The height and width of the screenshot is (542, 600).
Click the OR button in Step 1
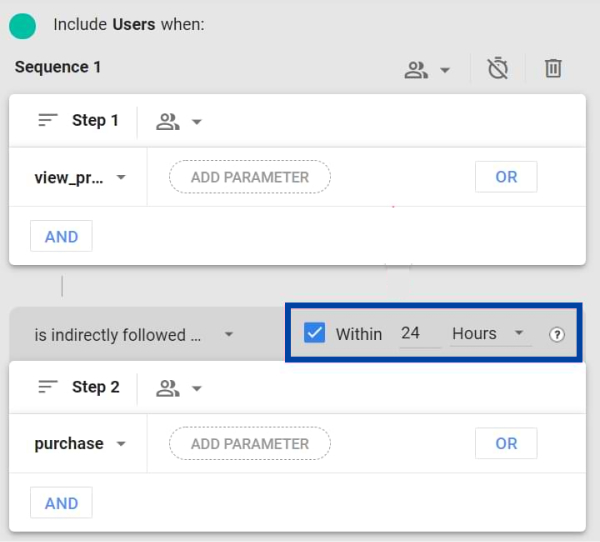(506, 177)
